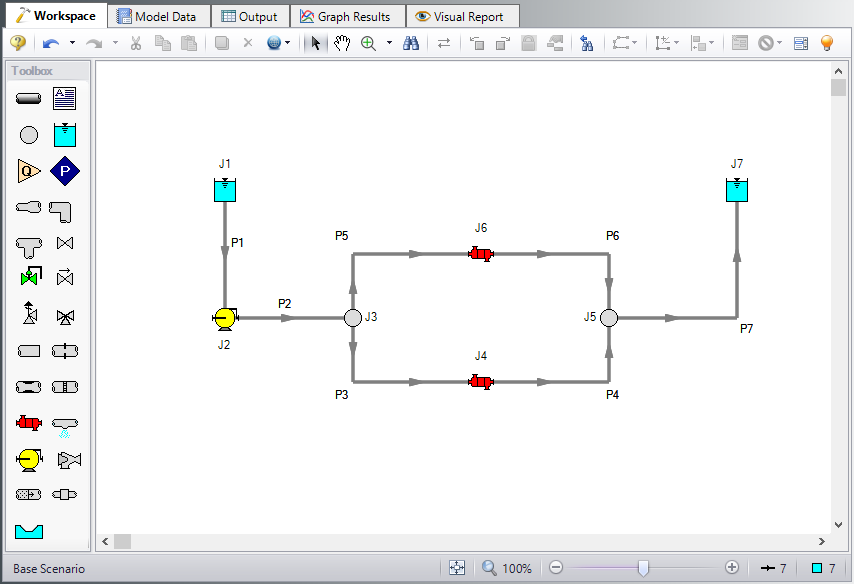Select the Orifice junction icon
This screenshot has width=854, height=584.
click(x=65, y=351)
